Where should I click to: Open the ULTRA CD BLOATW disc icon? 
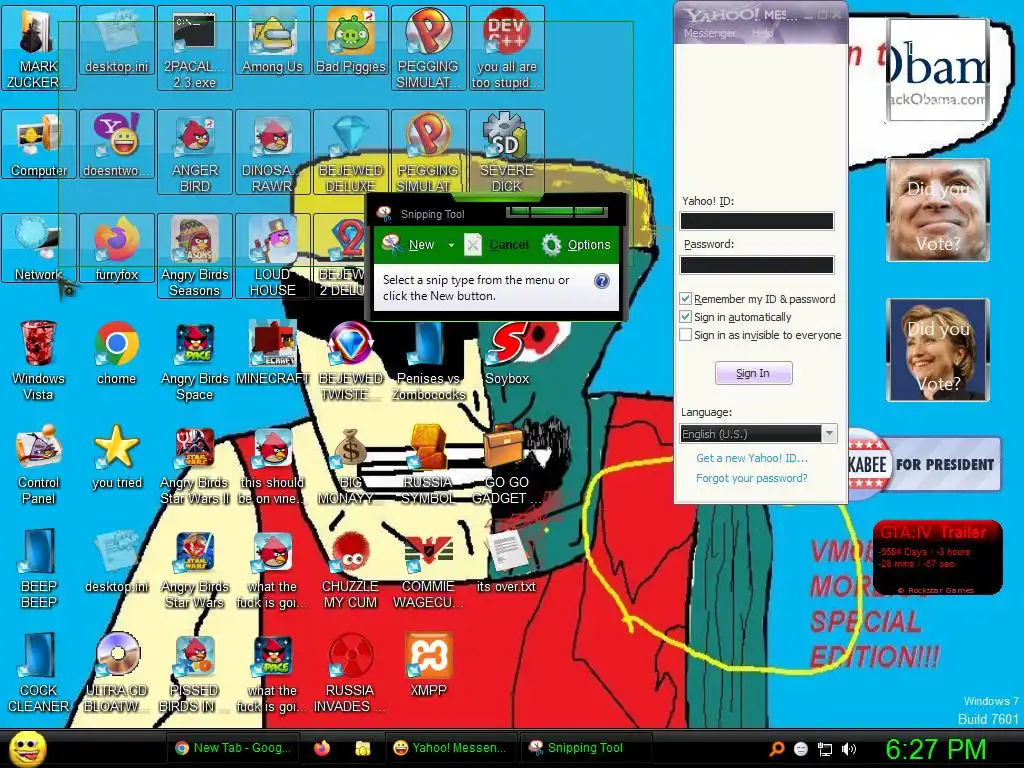pos(116,671)
